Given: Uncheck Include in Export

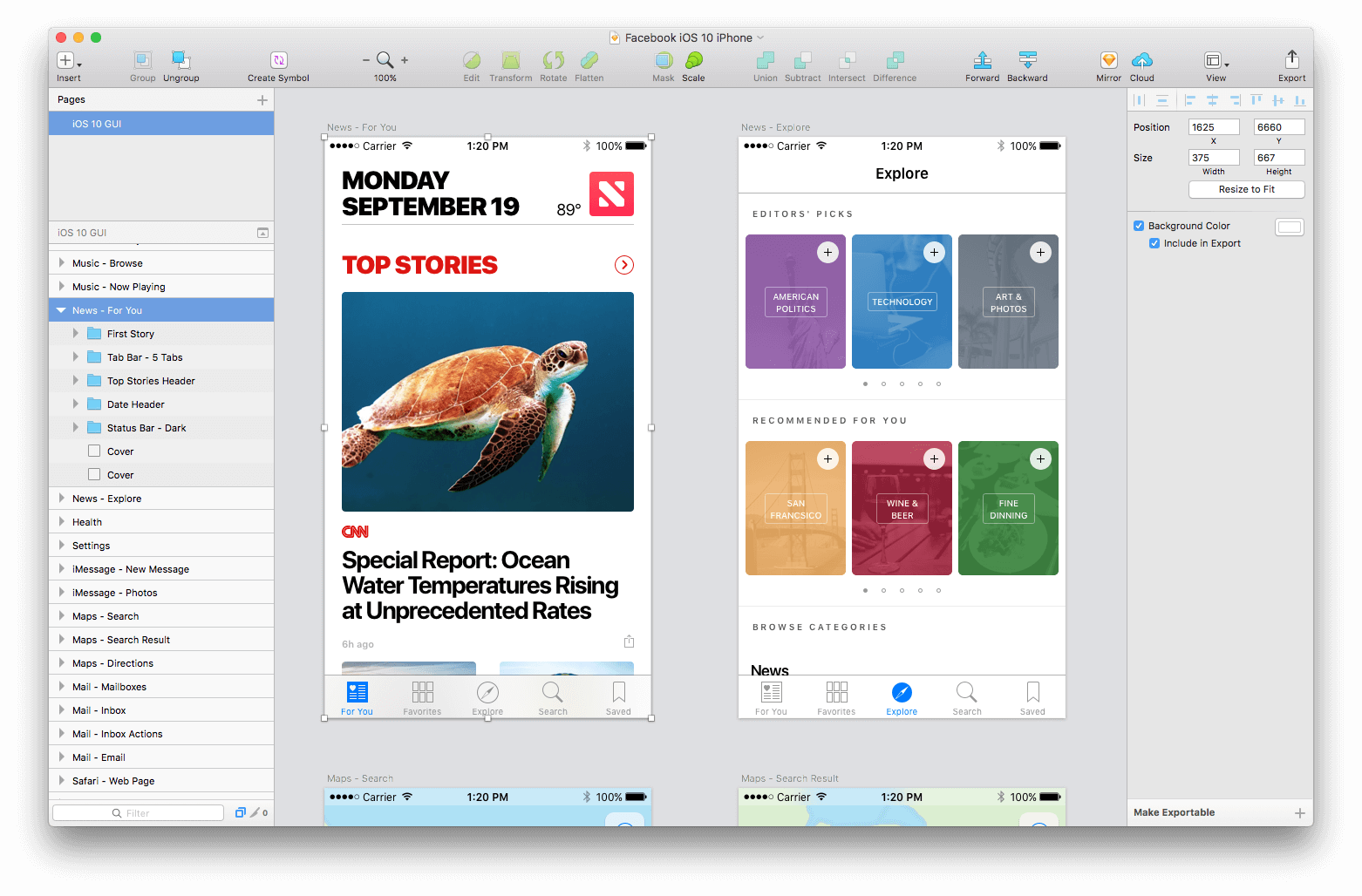Looking at the screenshot, I should (x=1154, y=243).
